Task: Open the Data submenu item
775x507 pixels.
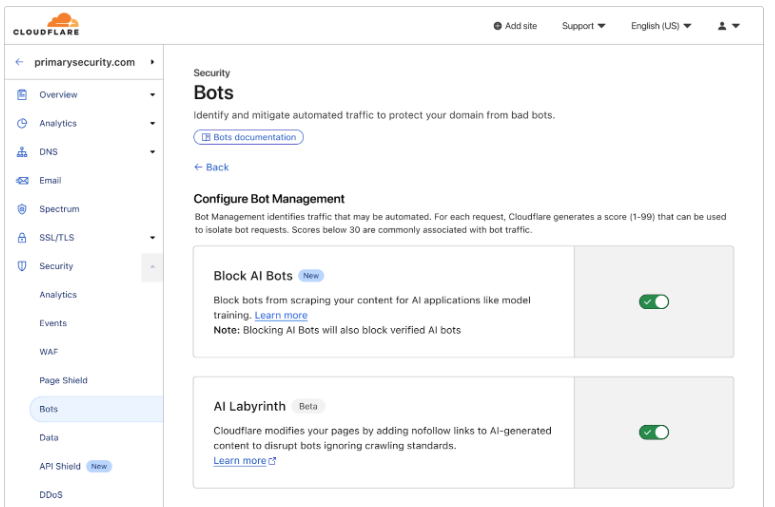Action: pyautogui.click(x=48, y=438)
